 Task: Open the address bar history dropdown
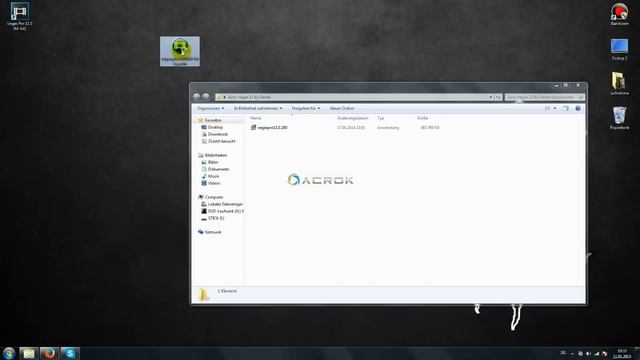491,97
